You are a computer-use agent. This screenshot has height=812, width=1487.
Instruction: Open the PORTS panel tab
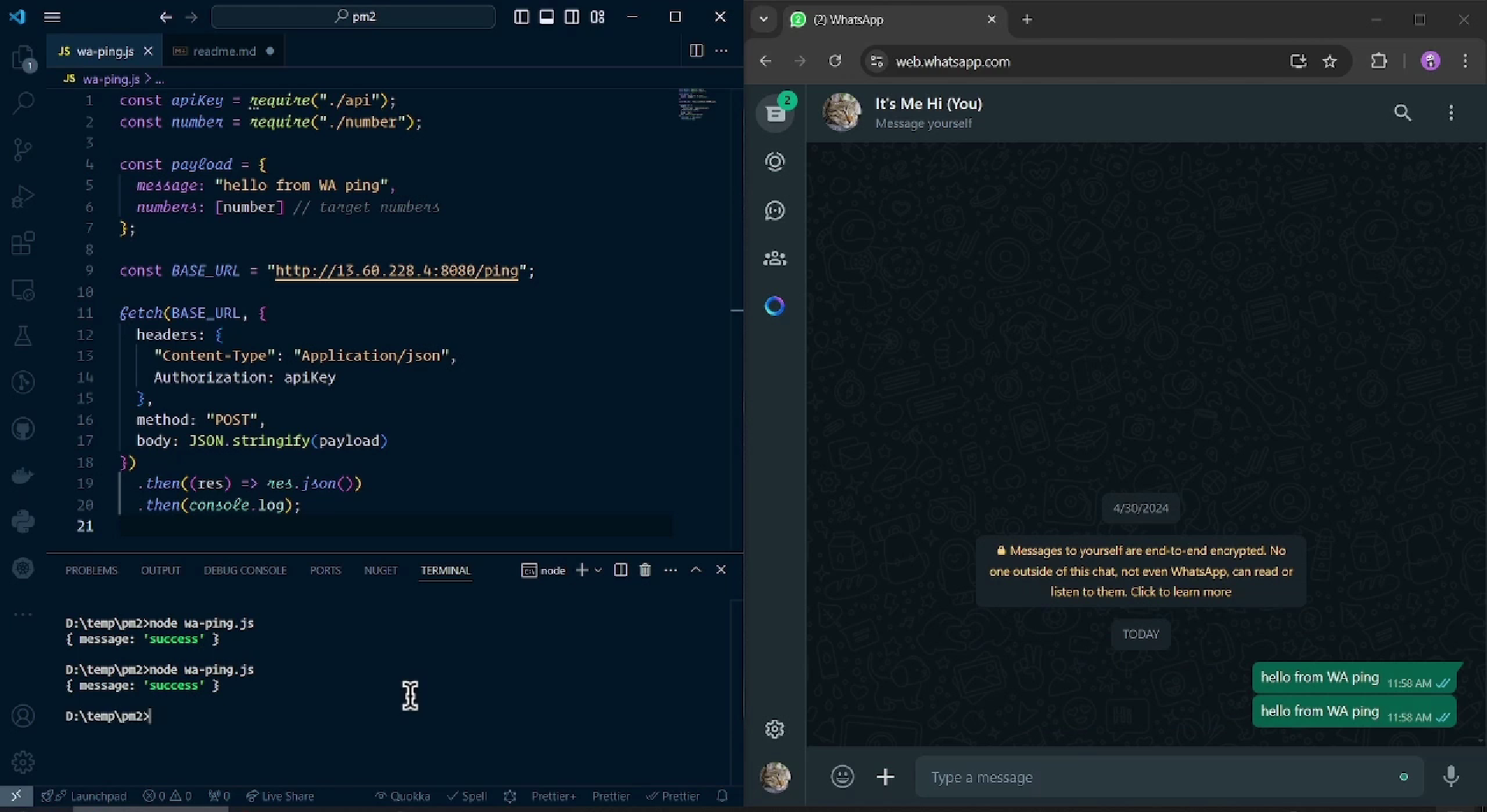[325, 570]
